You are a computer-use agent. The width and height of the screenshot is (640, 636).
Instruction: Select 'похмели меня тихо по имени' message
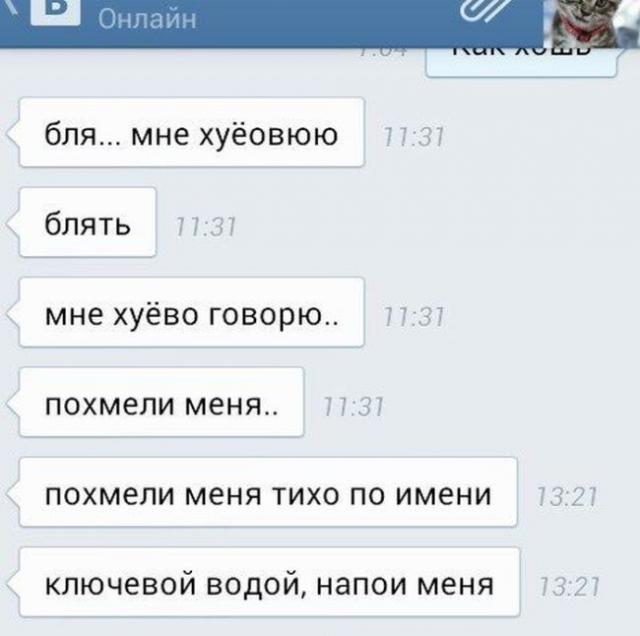click(x=268, y=492)
